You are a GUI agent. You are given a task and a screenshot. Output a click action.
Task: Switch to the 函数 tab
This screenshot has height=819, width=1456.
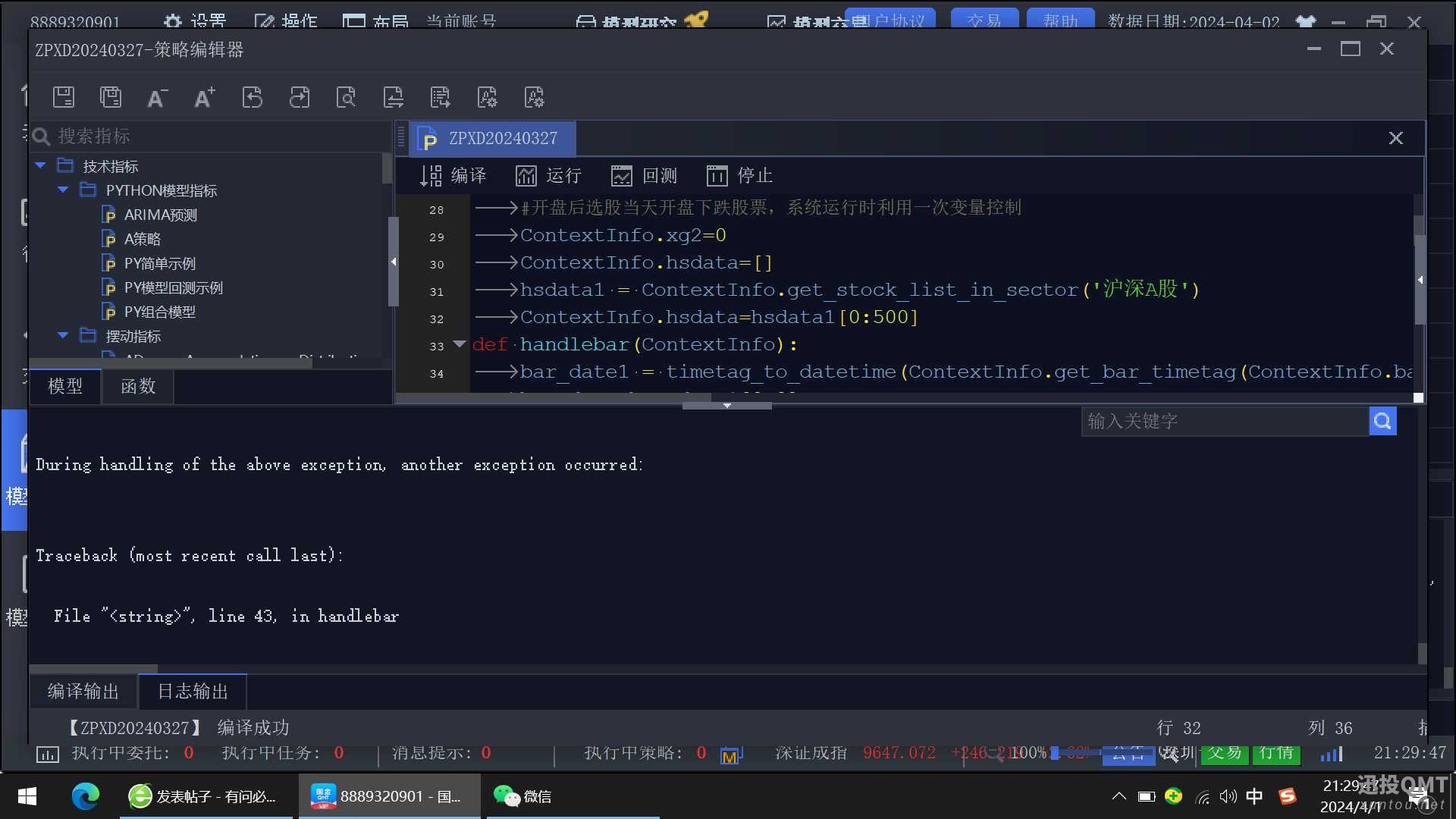coord(138,387)
